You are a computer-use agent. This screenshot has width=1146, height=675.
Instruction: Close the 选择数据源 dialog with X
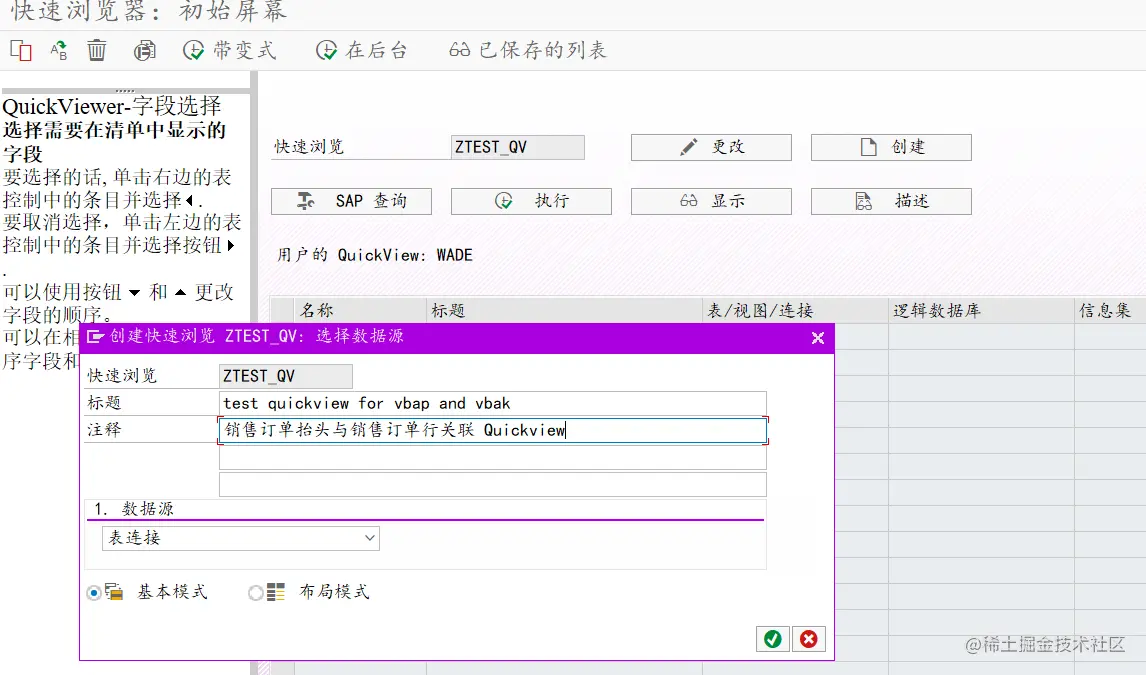(x=818, y=338)
